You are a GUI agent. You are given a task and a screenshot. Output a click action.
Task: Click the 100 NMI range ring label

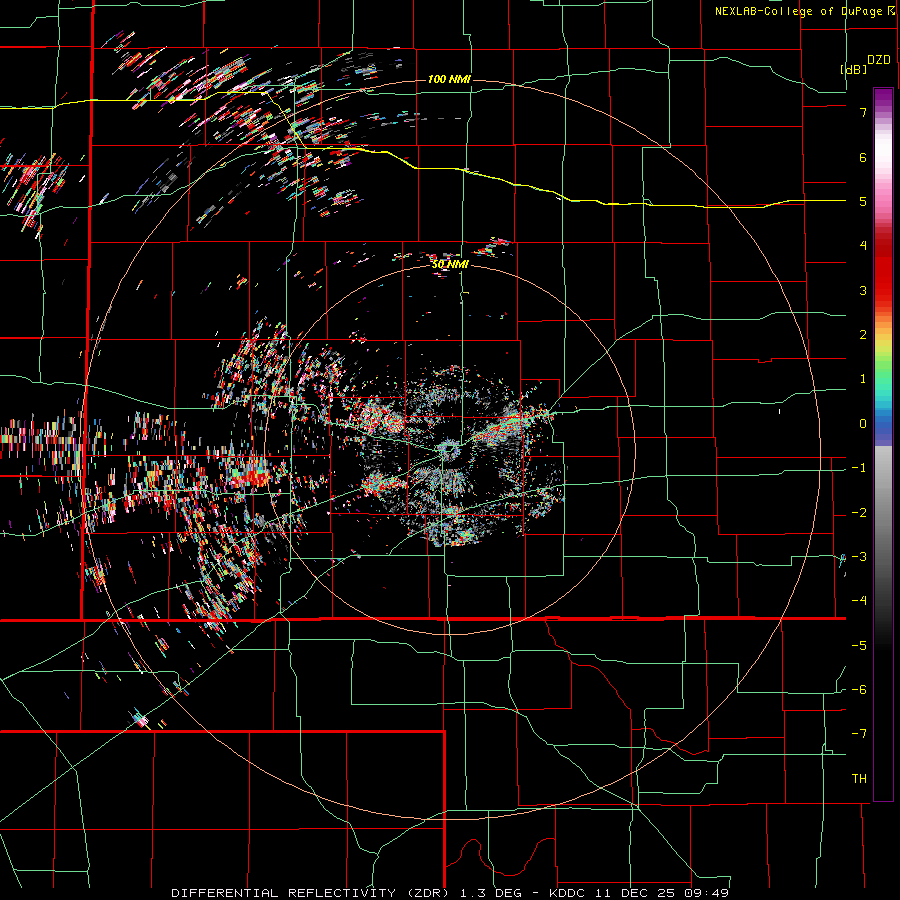click(449, 79)
